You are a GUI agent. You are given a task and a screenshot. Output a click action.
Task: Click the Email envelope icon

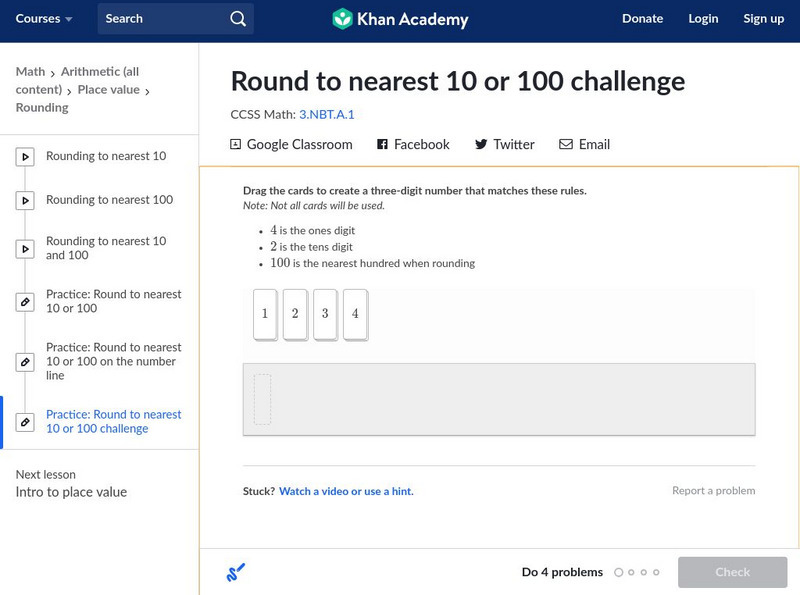tap(566, 145)
